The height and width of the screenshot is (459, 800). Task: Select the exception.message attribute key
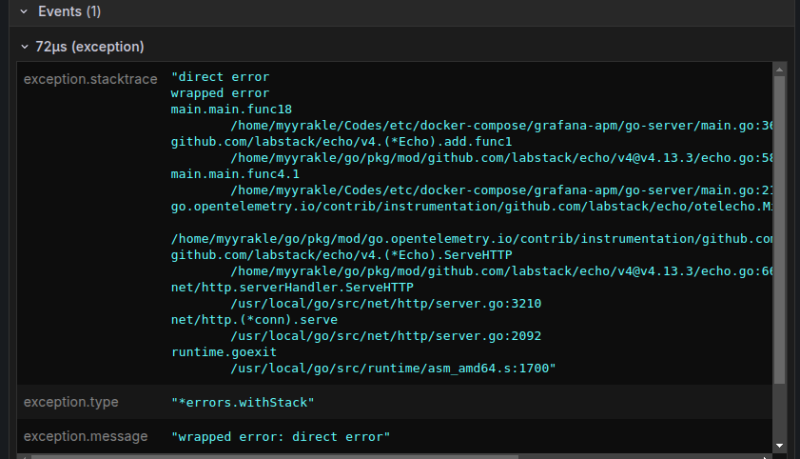click(85, 436)
